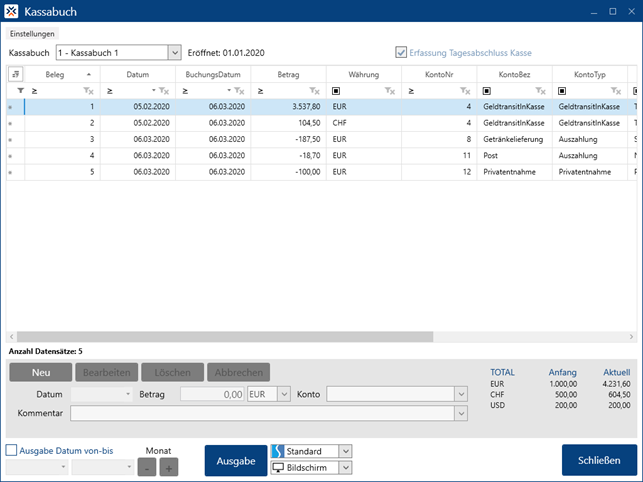Toggle Erfassung Tagesabschluss Kasse checkbox
Screen dimensions: 643x482
tap(401, 52)
